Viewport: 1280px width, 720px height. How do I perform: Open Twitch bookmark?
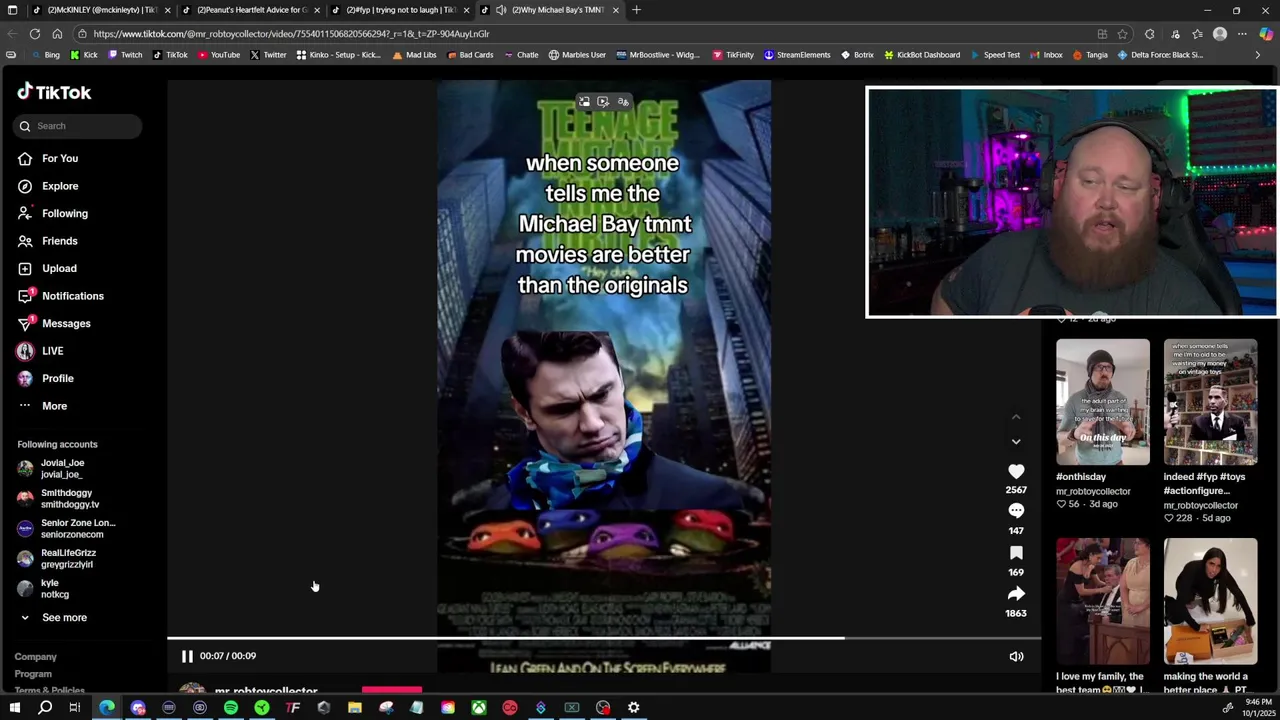125,55
